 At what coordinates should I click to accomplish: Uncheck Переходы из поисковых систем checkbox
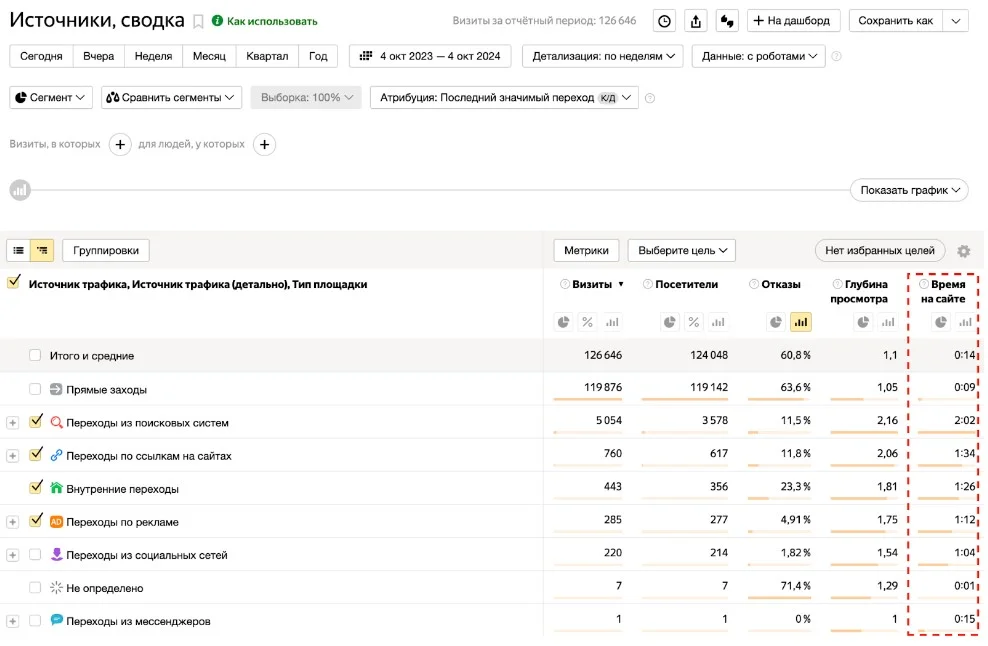click(35, 421)
